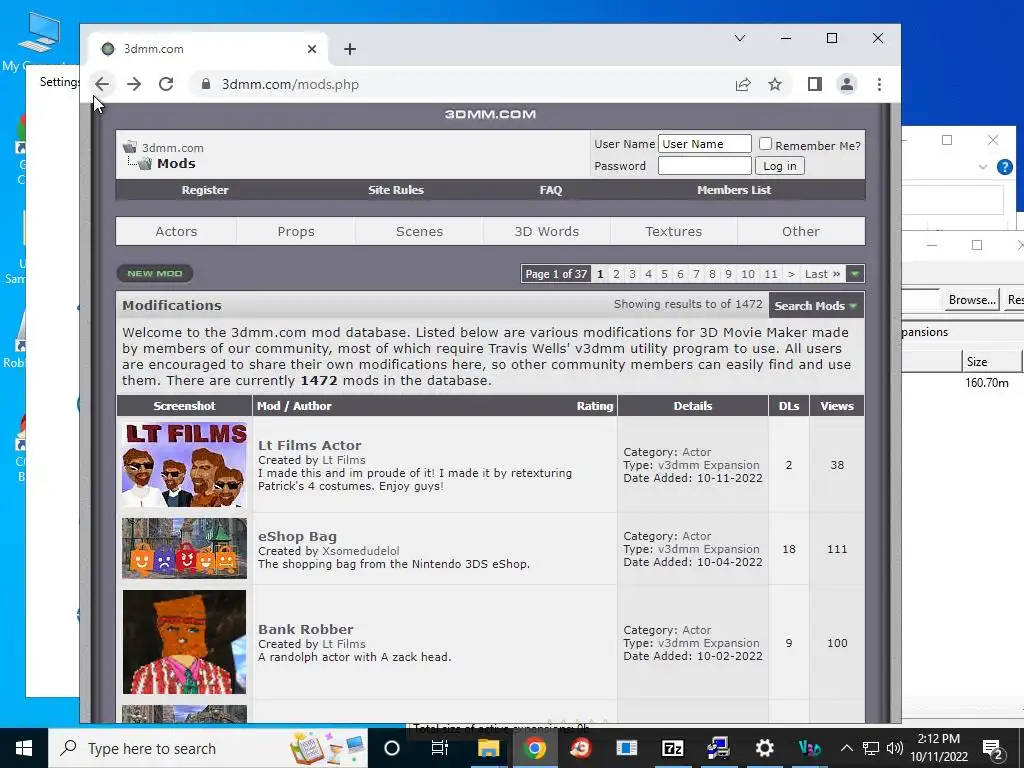
Task: Open the Register link
Action: click(x=205, y=190)
